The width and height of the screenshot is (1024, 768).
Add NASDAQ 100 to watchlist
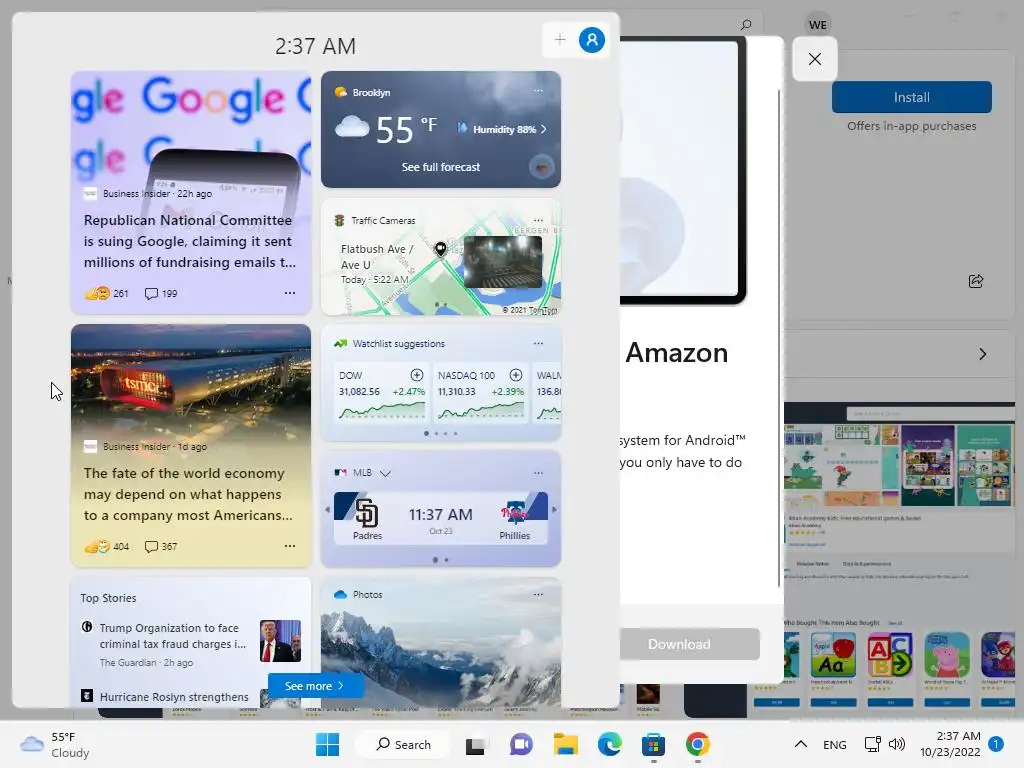(x=516, y=375)
